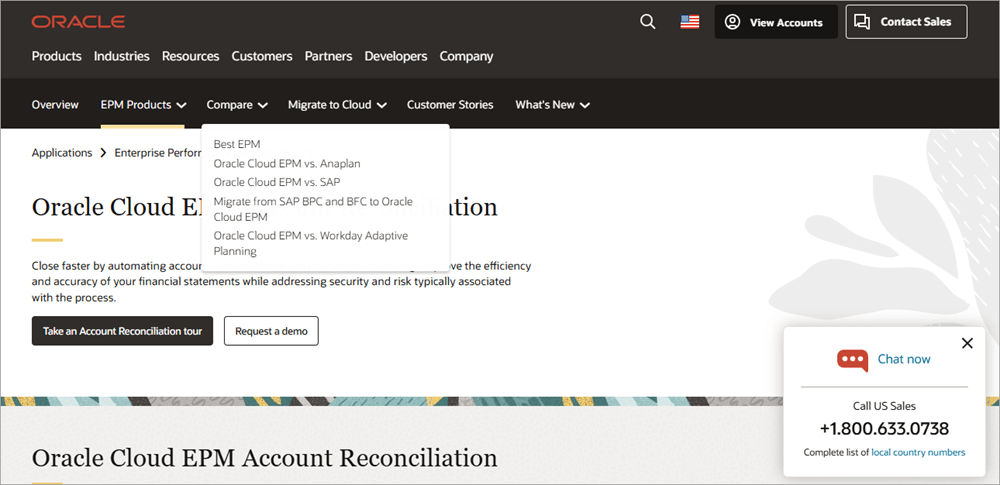Click Request a demo button
The height and width of the screenshot is (485, 1000).
click(x=271, y=331)
